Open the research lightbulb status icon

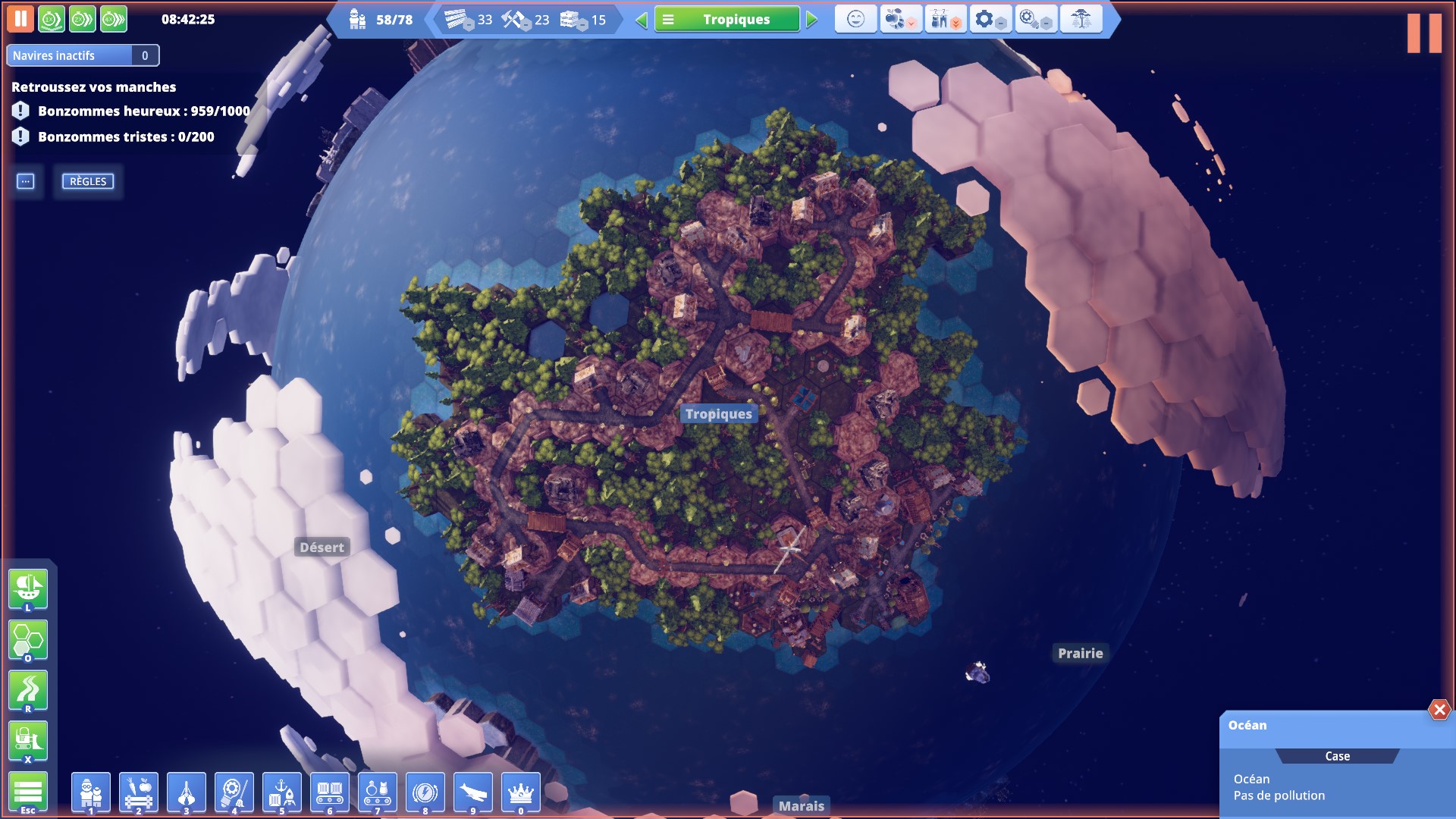click(x=1035, y=19)
